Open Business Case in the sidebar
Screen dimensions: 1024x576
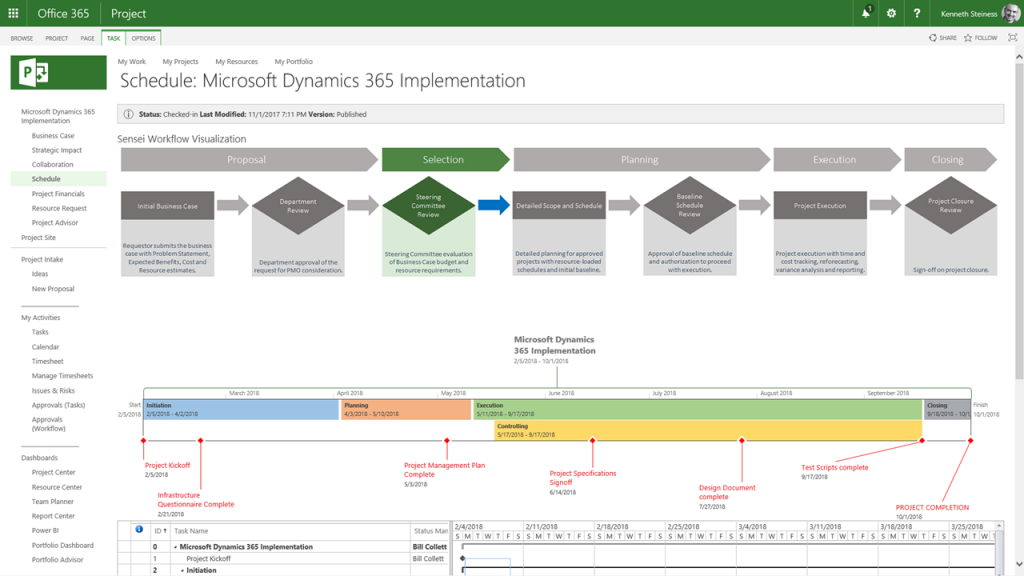tap(53, 136)
